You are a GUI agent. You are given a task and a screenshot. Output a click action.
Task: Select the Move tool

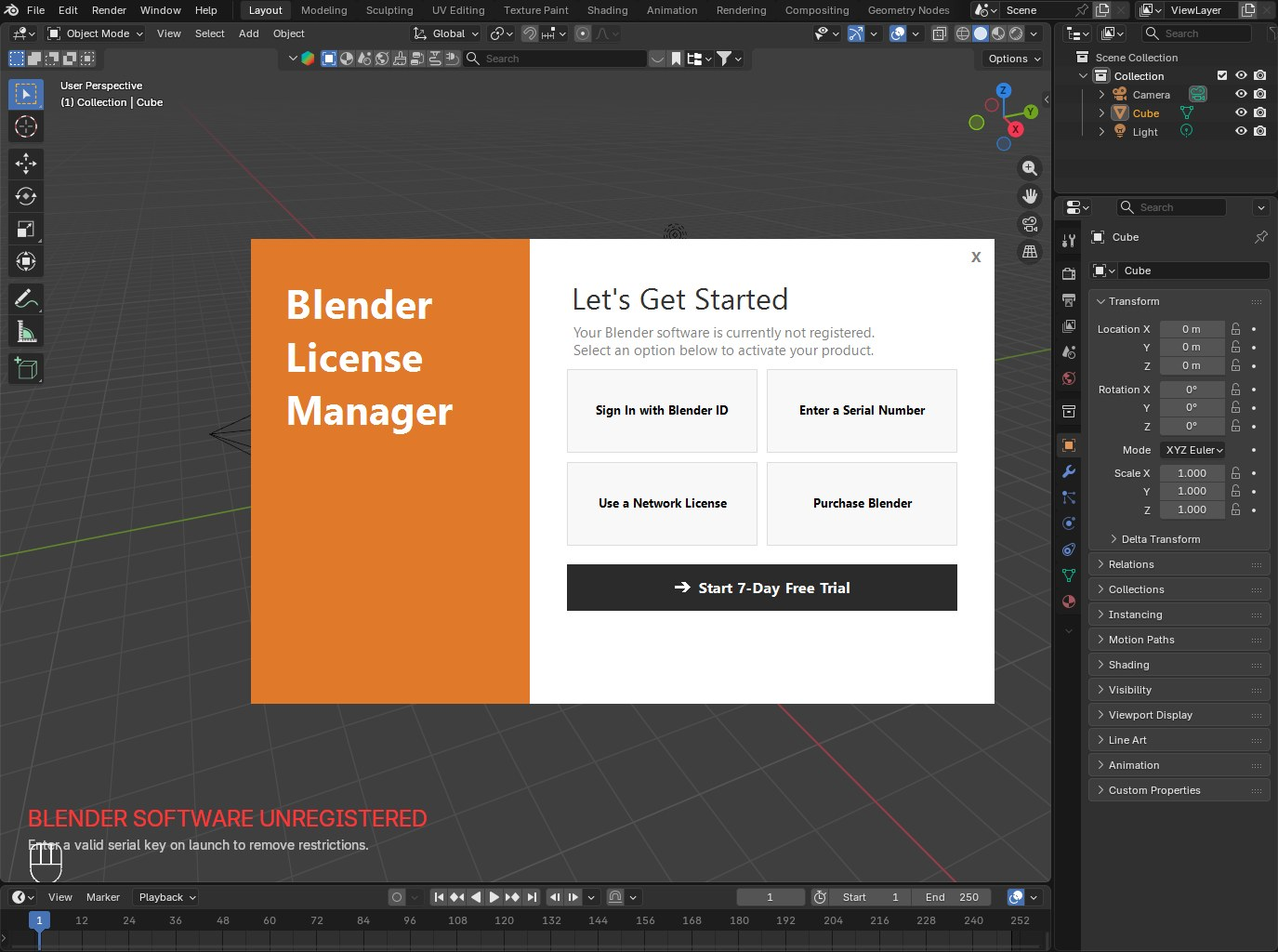[26, 164]
